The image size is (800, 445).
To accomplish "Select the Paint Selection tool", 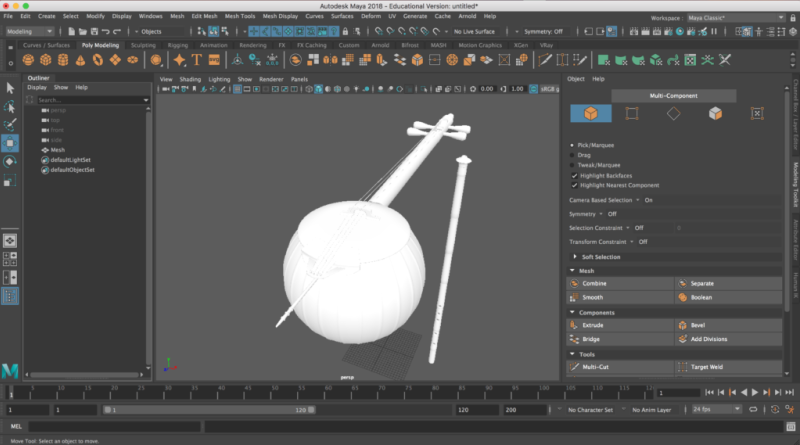I will 10,124.
